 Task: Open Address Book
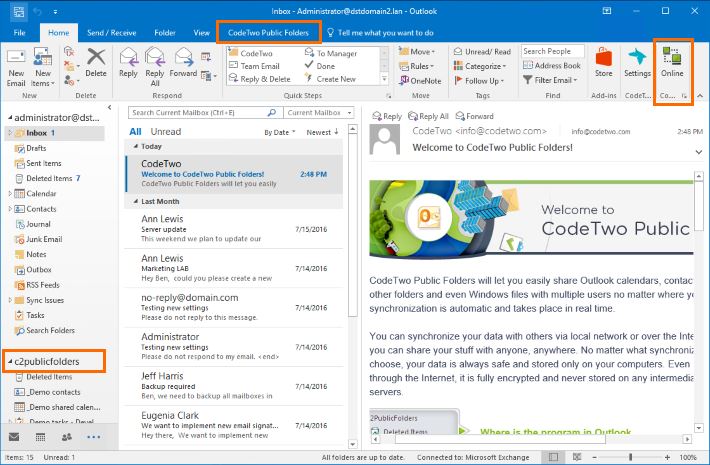pyautogui.click(x=552, y=65)
